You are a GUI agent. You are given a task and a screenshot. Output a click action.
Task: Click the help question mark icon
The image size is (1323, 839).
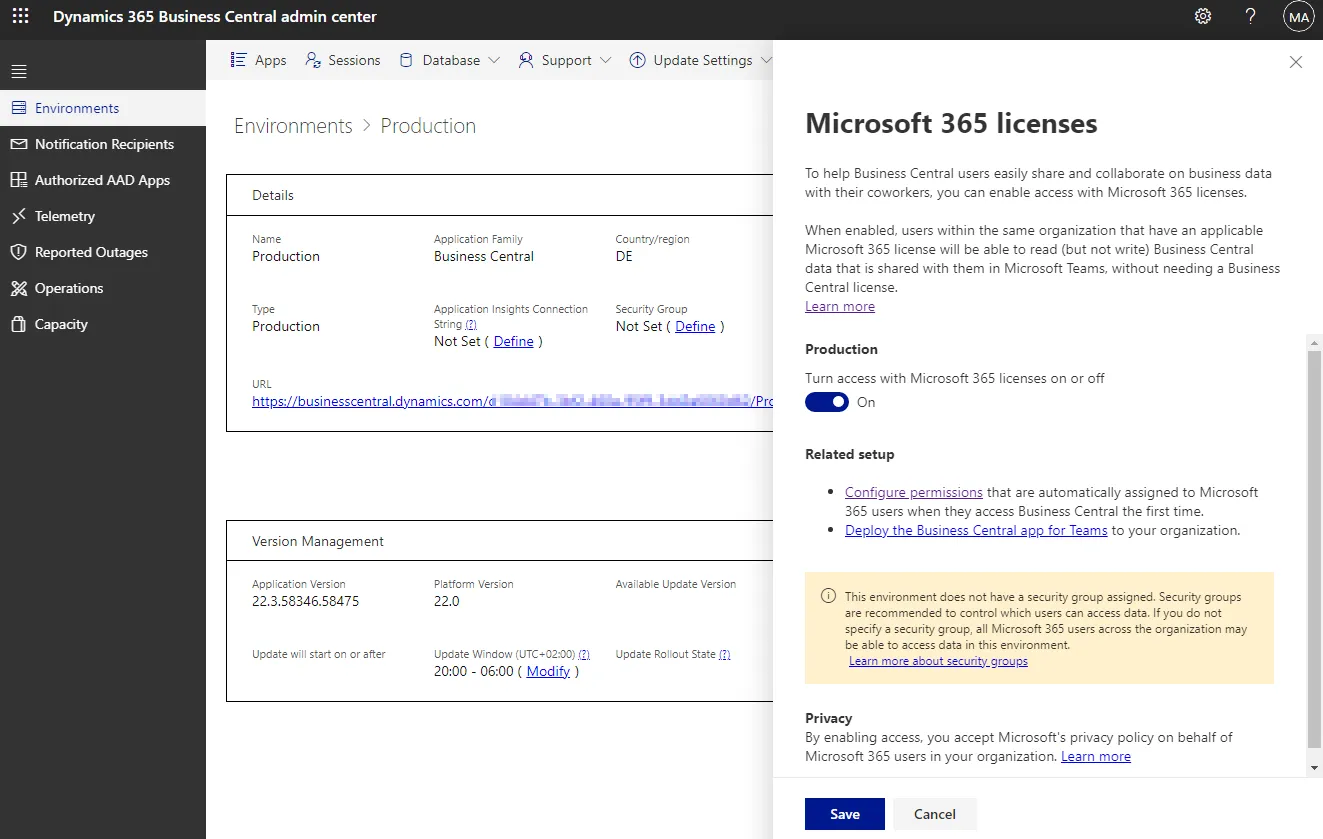(x=1250, y=17)
